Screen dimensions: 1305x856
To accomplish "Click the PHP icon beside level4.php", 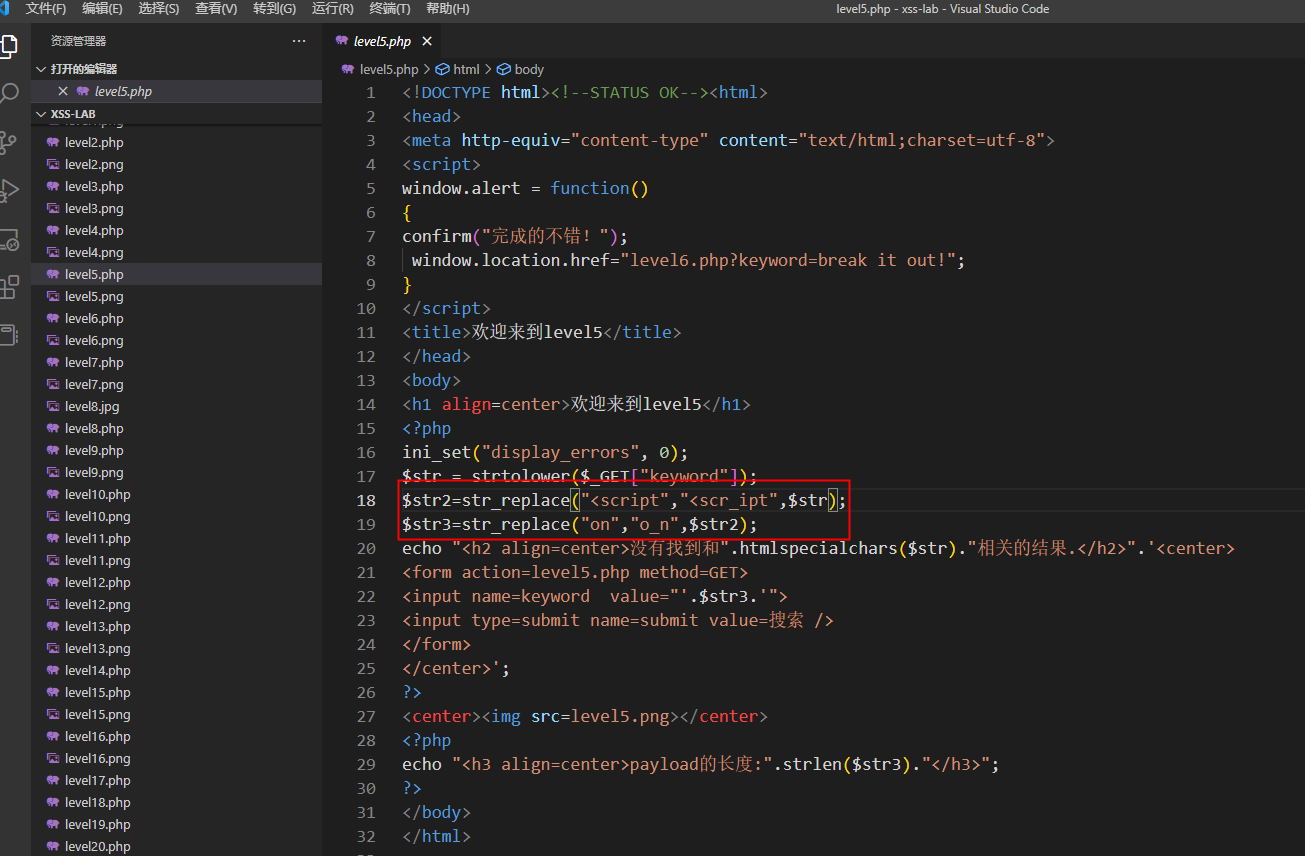I will click(x=53, y=231).
